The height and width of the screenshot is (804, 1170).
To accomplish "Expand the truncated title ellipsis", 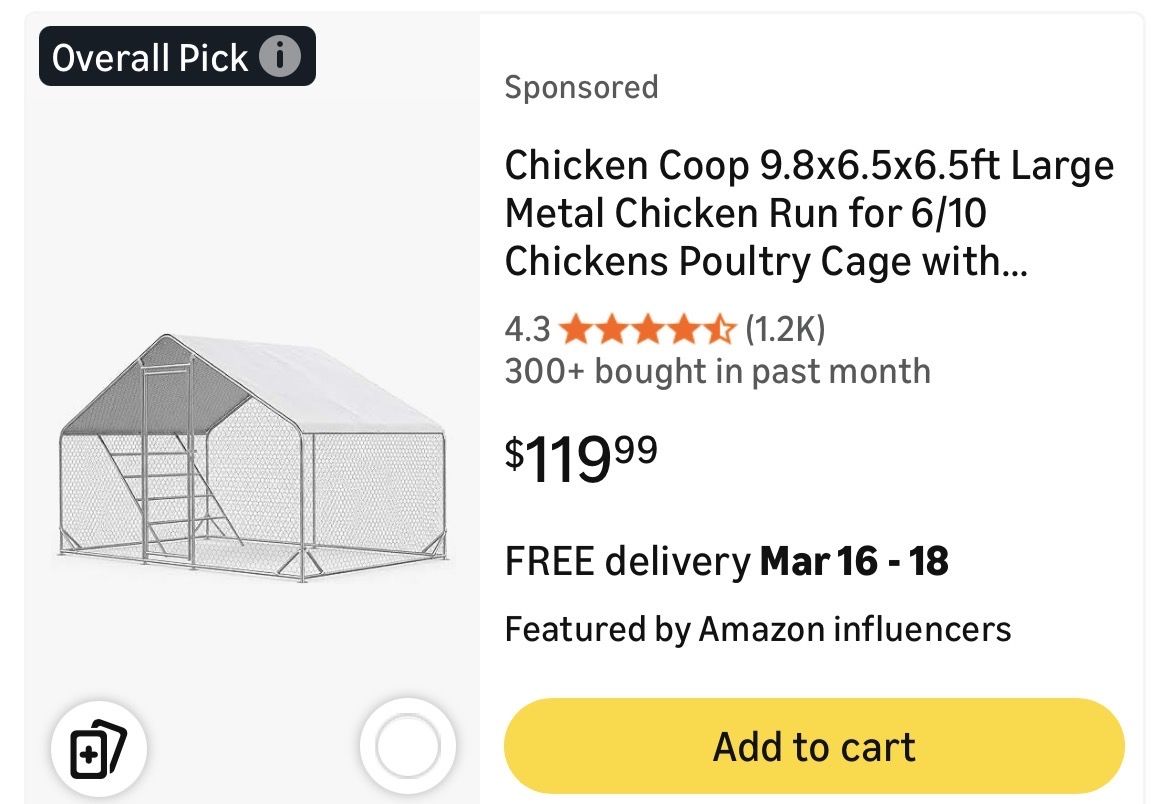I will (x=1013, y=262).
